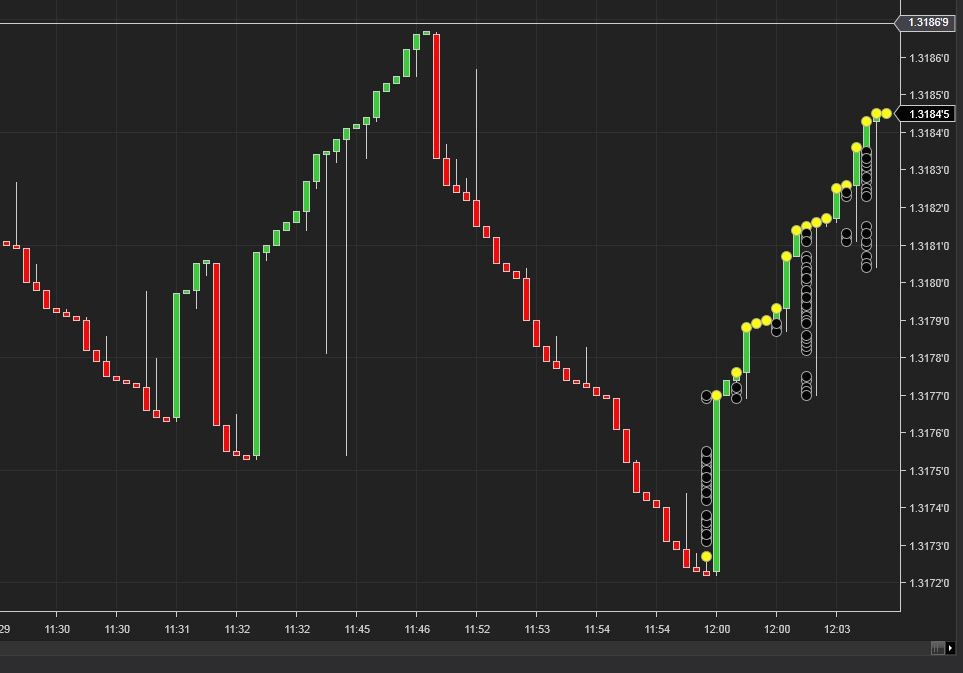Click the 11:53 time axis label
Viewport: 963px width, 673px height.
[537, 629]
